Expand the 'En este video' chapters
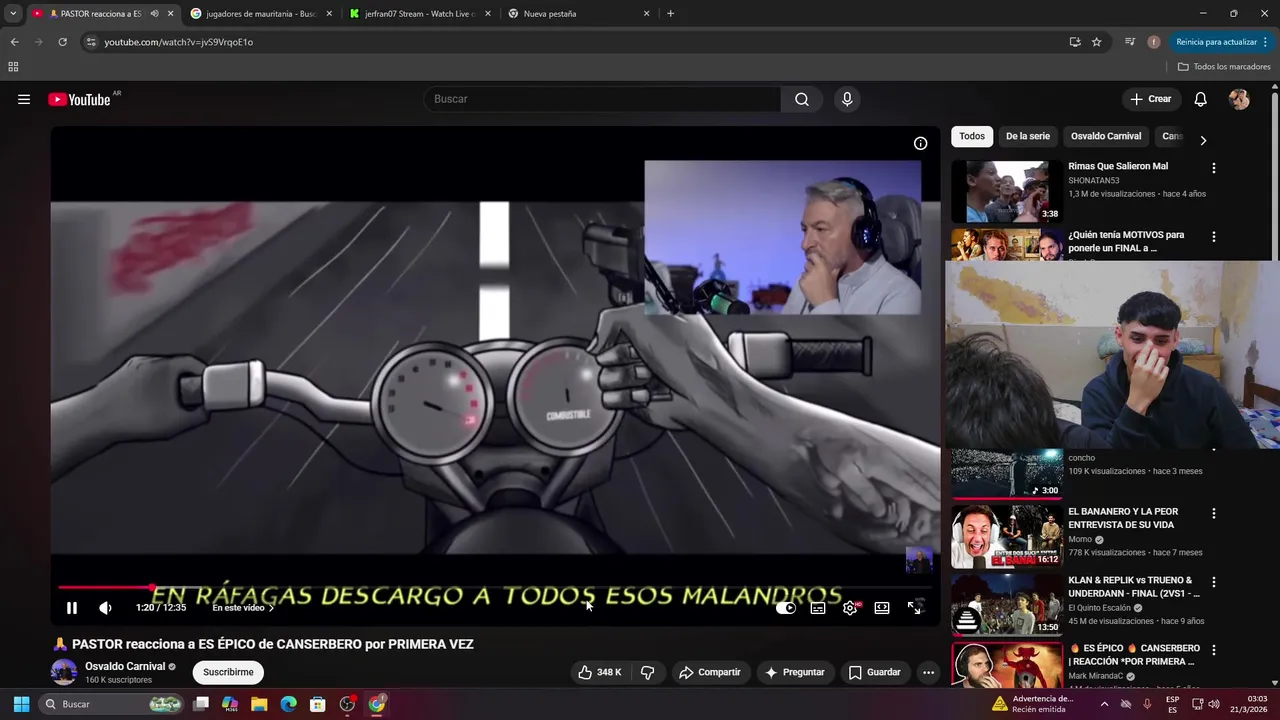This screenshot has height=720, width=1280. (x=243, y=608)
